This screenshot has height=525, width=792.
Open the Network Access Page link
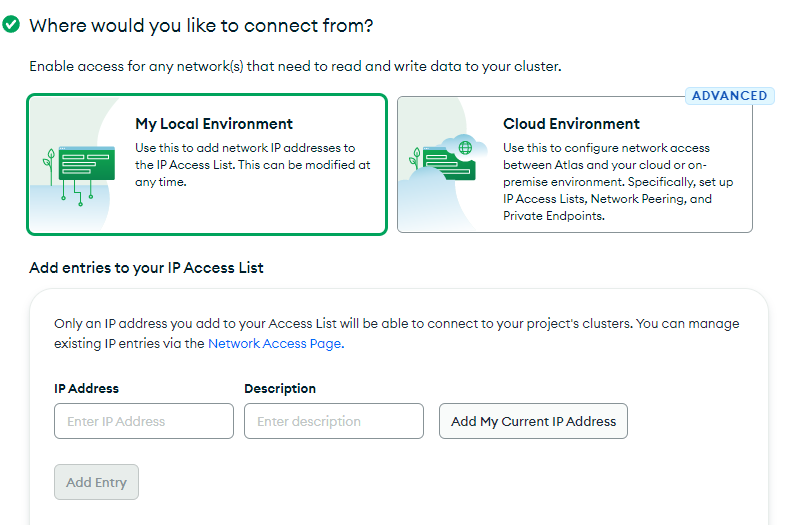276,344
